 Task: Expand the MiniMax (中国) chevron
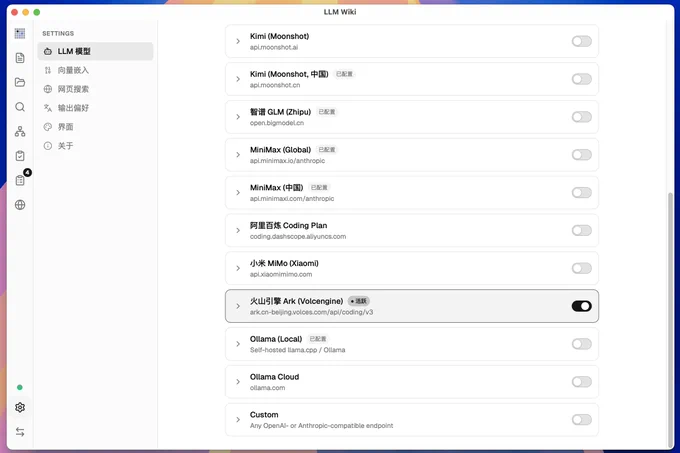tap(238, 192)
